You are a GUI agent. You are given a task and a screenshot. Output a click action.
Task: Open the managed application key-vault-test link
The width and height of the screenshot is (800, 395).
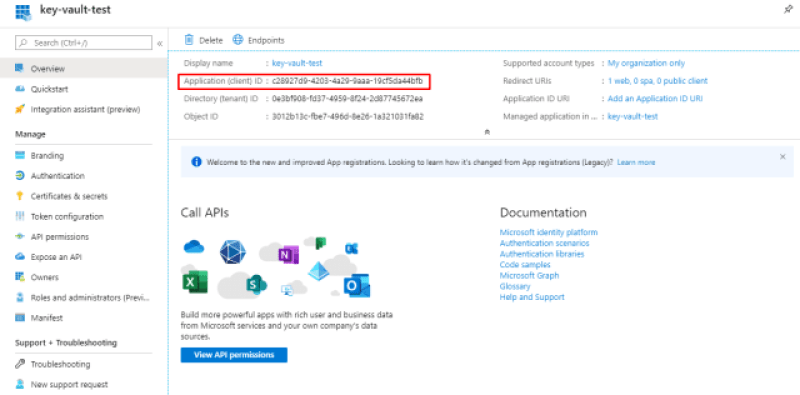pyautogui.click(x=633, y=116)
